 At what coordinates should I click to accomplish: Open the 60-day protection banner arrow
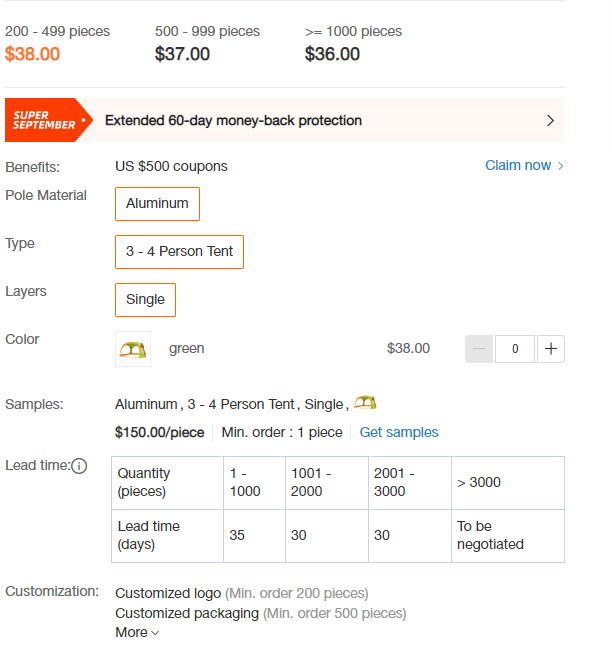click(550, 121)
